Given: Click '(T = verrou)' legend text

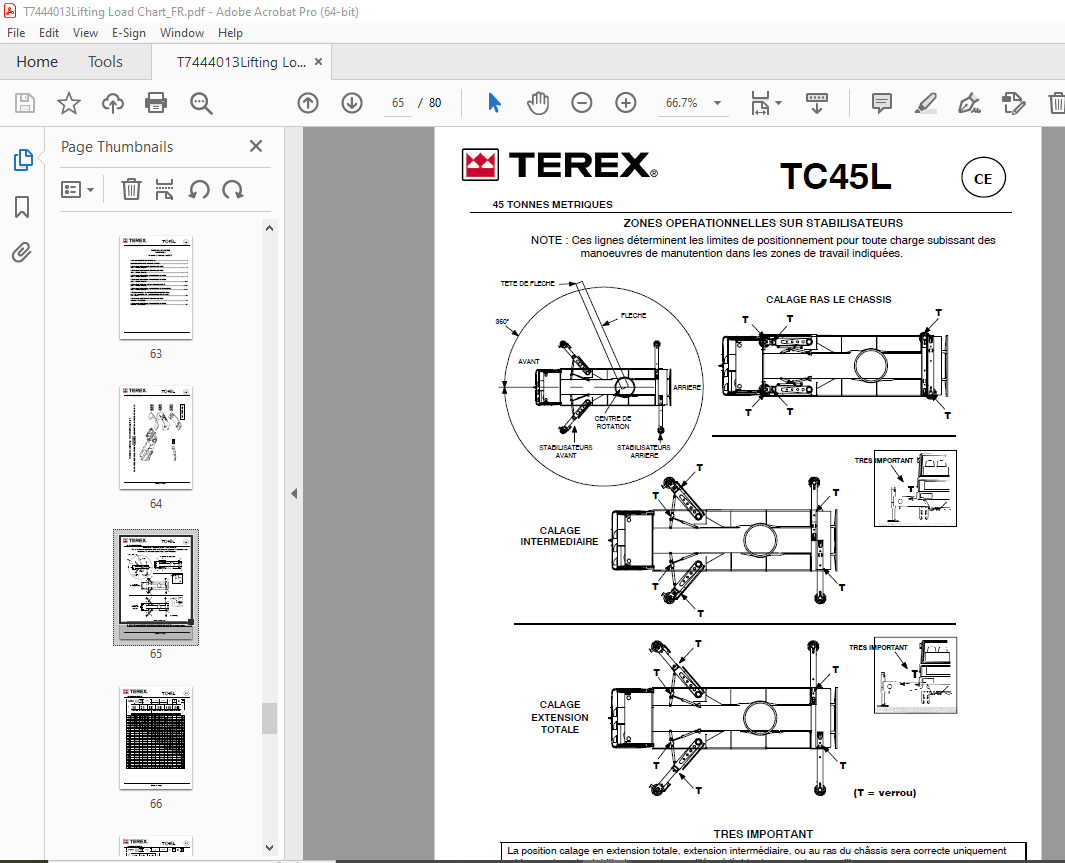Looking at the screenshot, I should [884, 792].
